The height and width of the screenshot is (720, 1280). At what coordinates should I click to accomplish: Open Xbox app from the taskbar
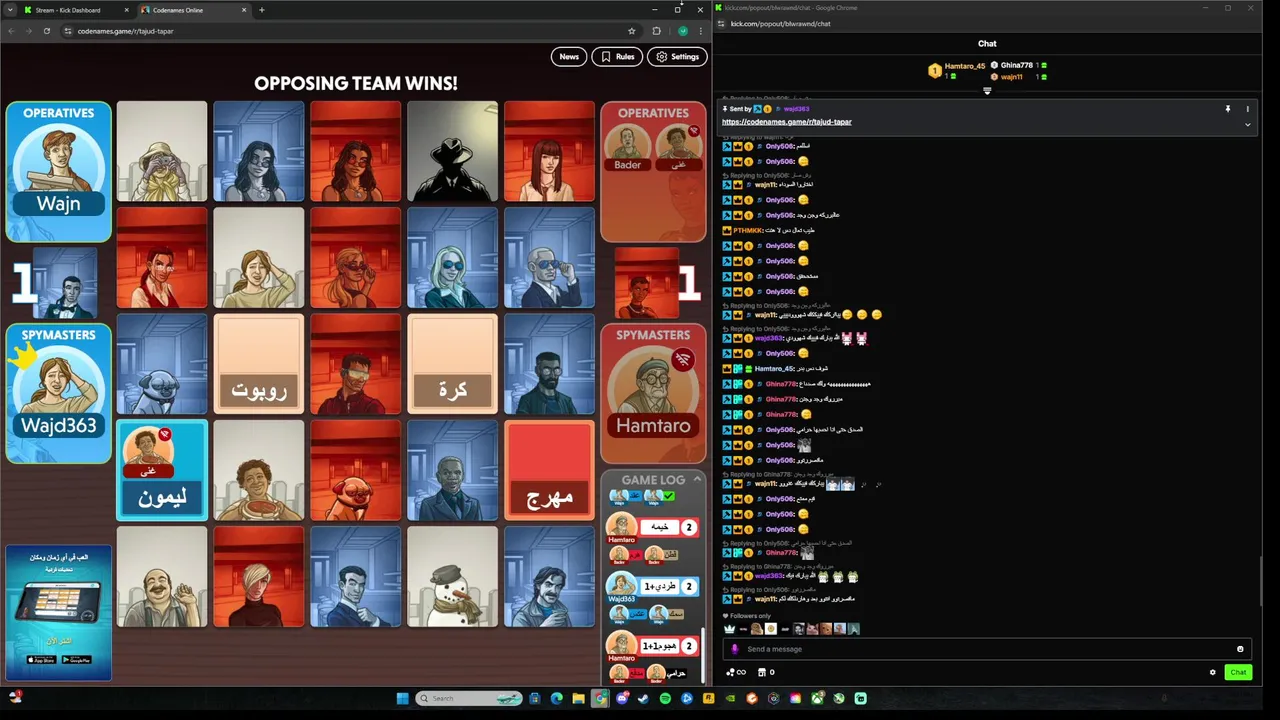pos(817,698)
